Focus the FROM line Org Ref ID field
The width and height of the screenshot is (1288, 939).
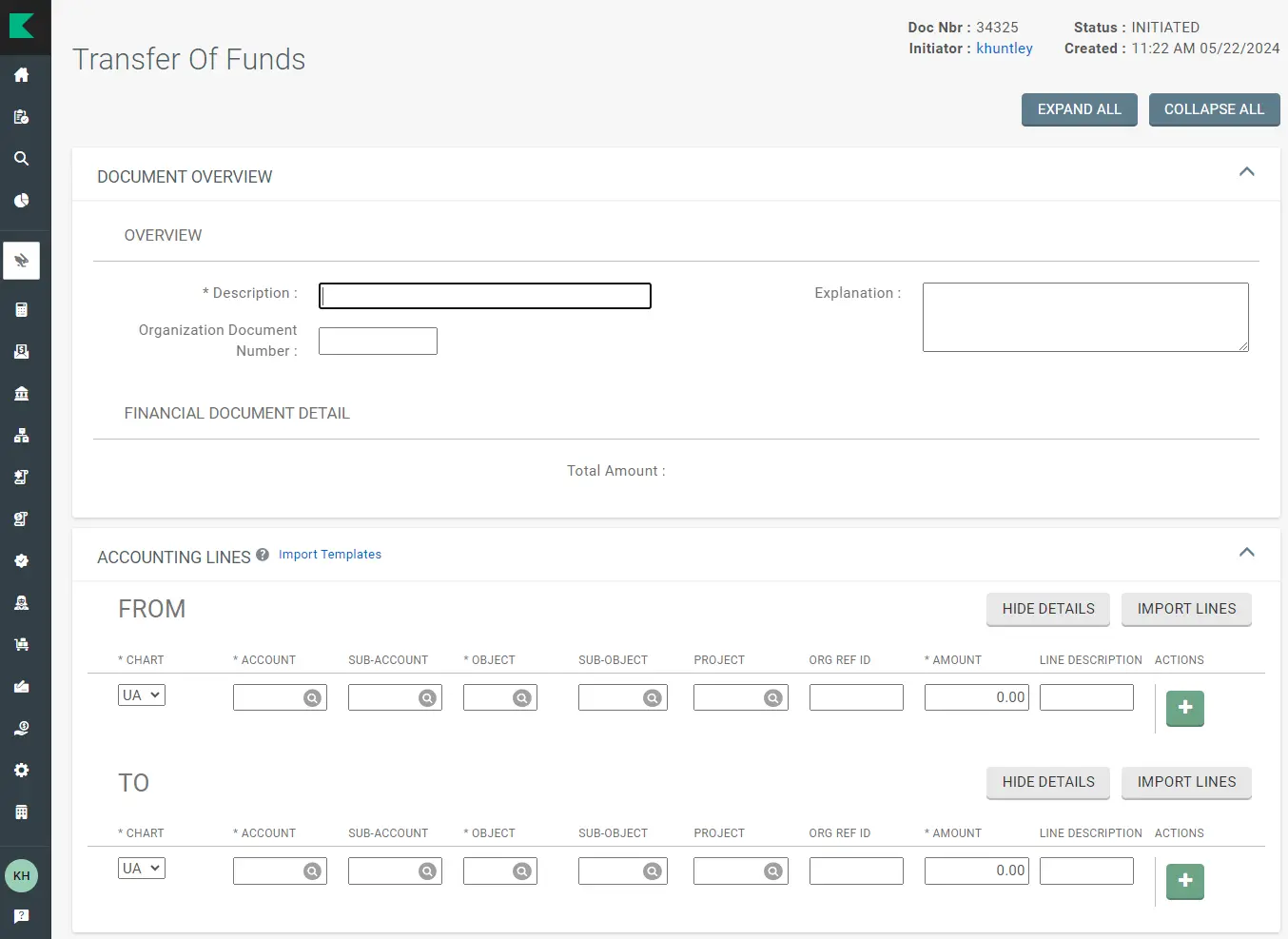(x=856, y=697)
